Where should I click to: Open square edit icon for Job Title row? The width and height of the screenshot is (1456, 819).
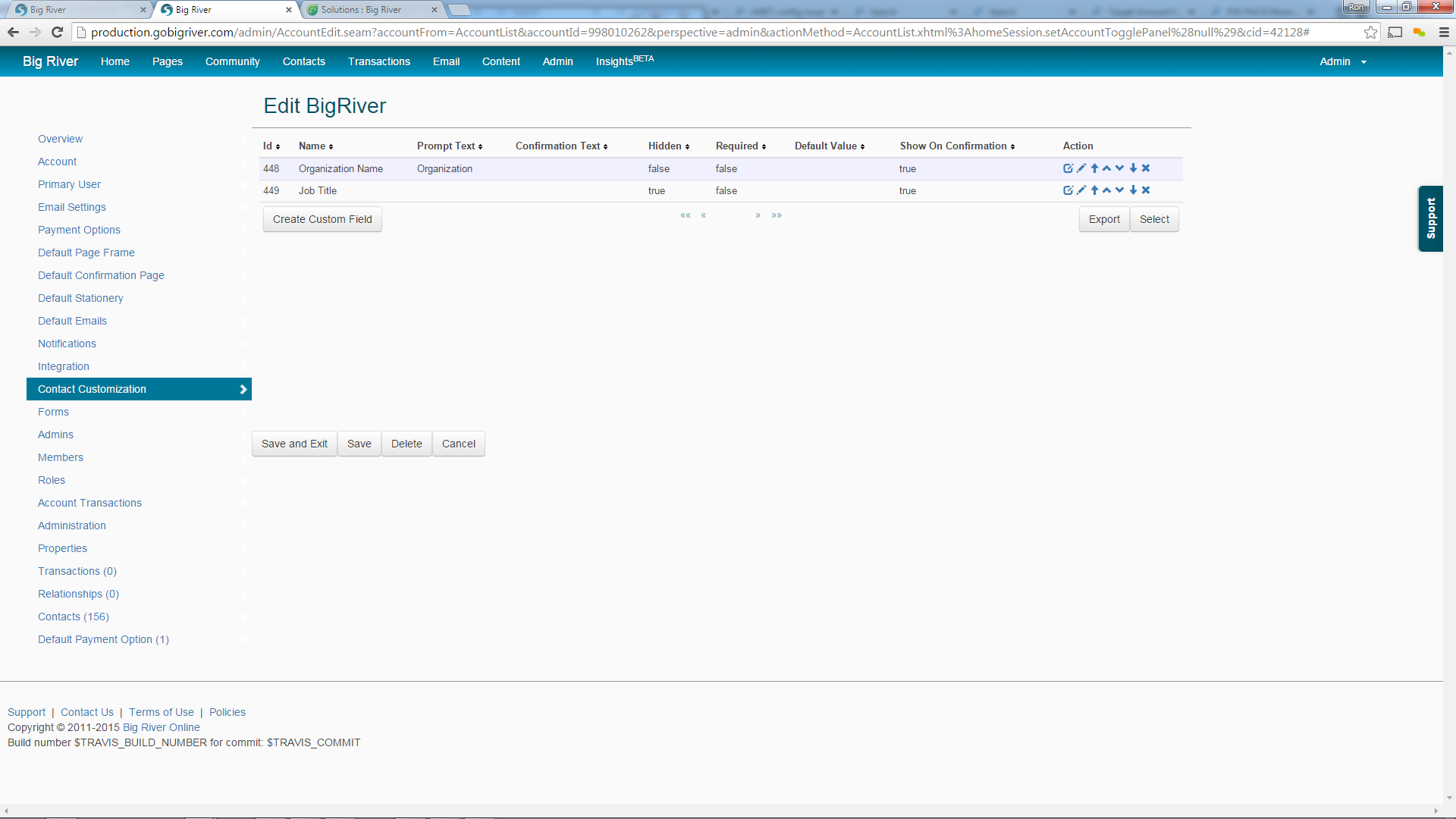(x=1068, y=190)
